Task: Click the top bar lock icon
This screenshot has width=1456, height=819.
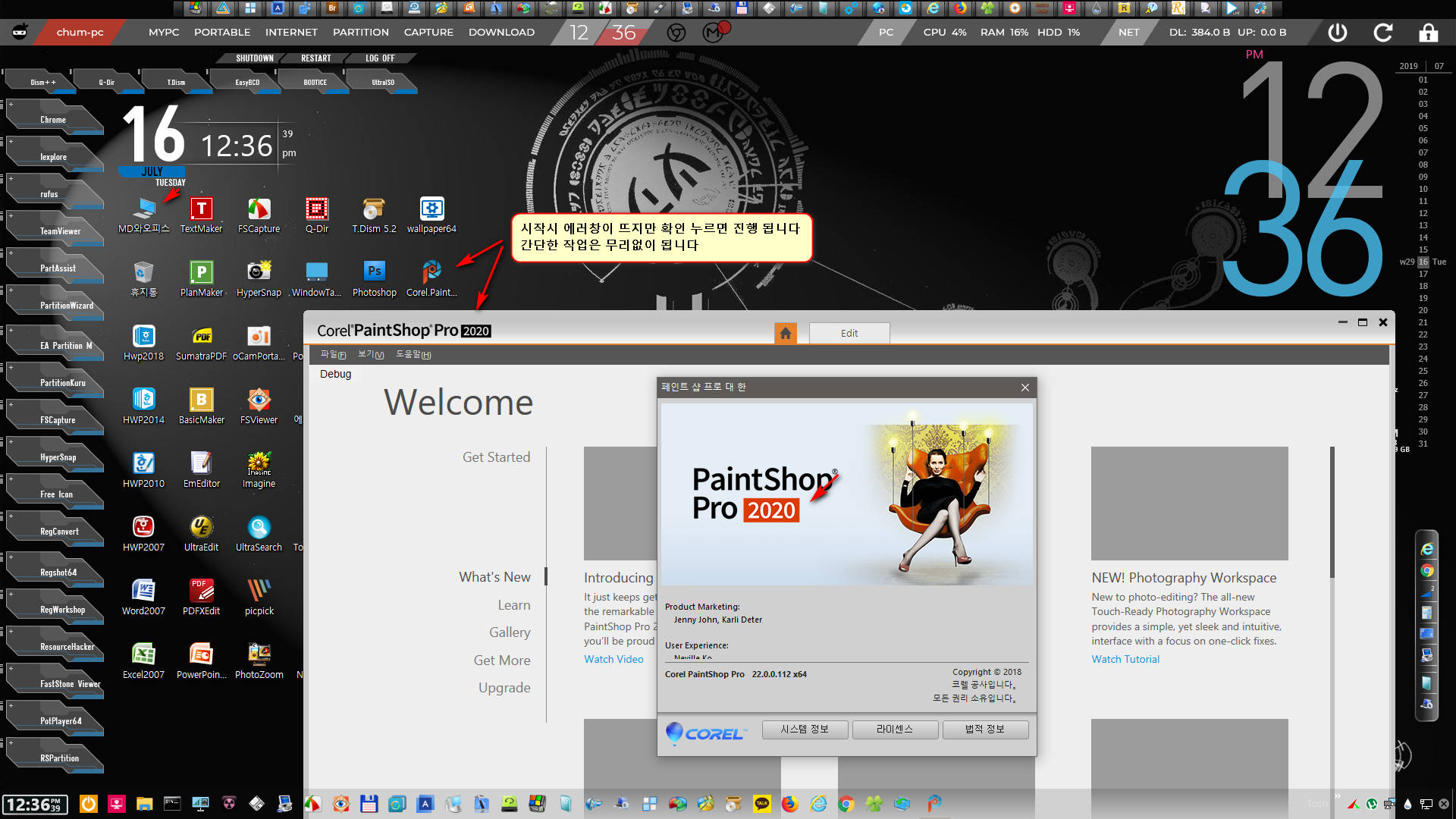Action: (x=1429, y=33)
